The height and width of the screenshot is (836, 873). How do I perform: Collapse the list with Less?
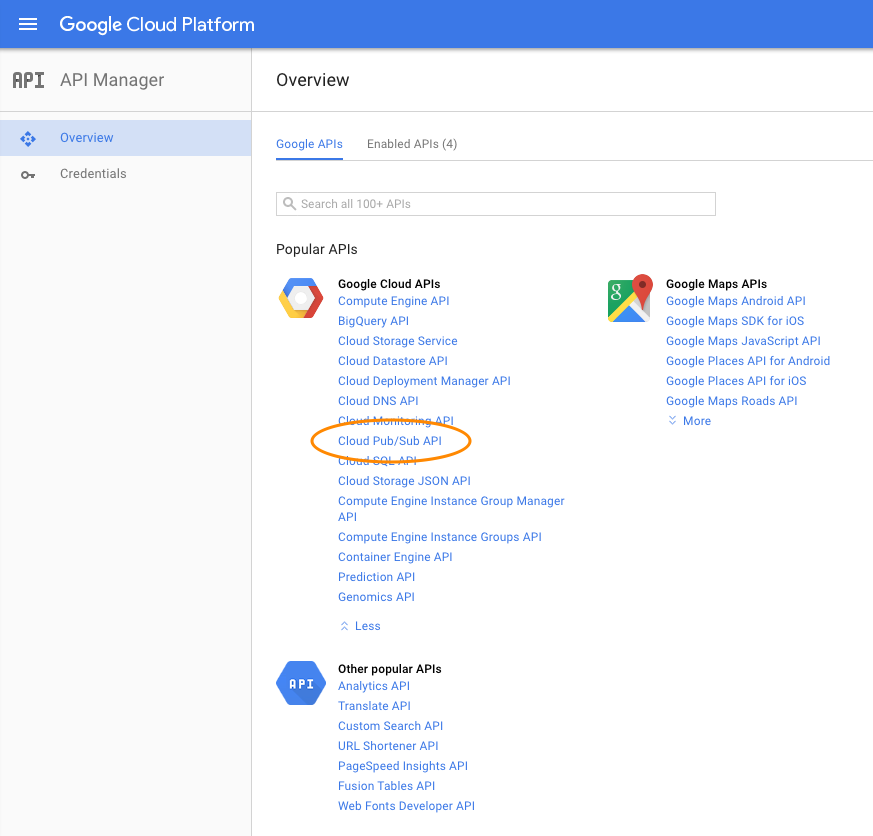coord(360,626)
